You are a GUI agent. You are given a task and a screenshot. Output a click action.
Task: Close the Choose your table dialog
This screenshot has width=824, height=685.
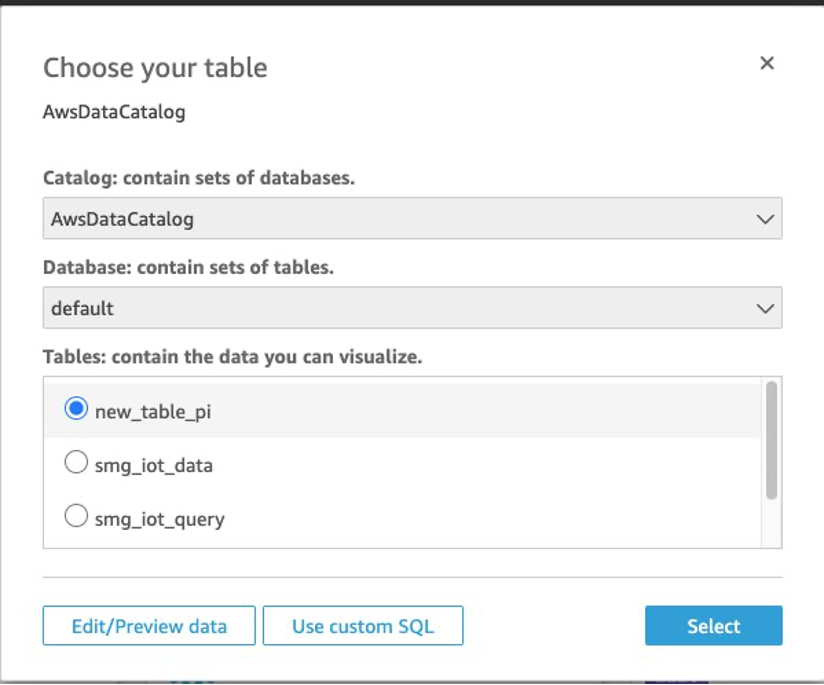767,63
